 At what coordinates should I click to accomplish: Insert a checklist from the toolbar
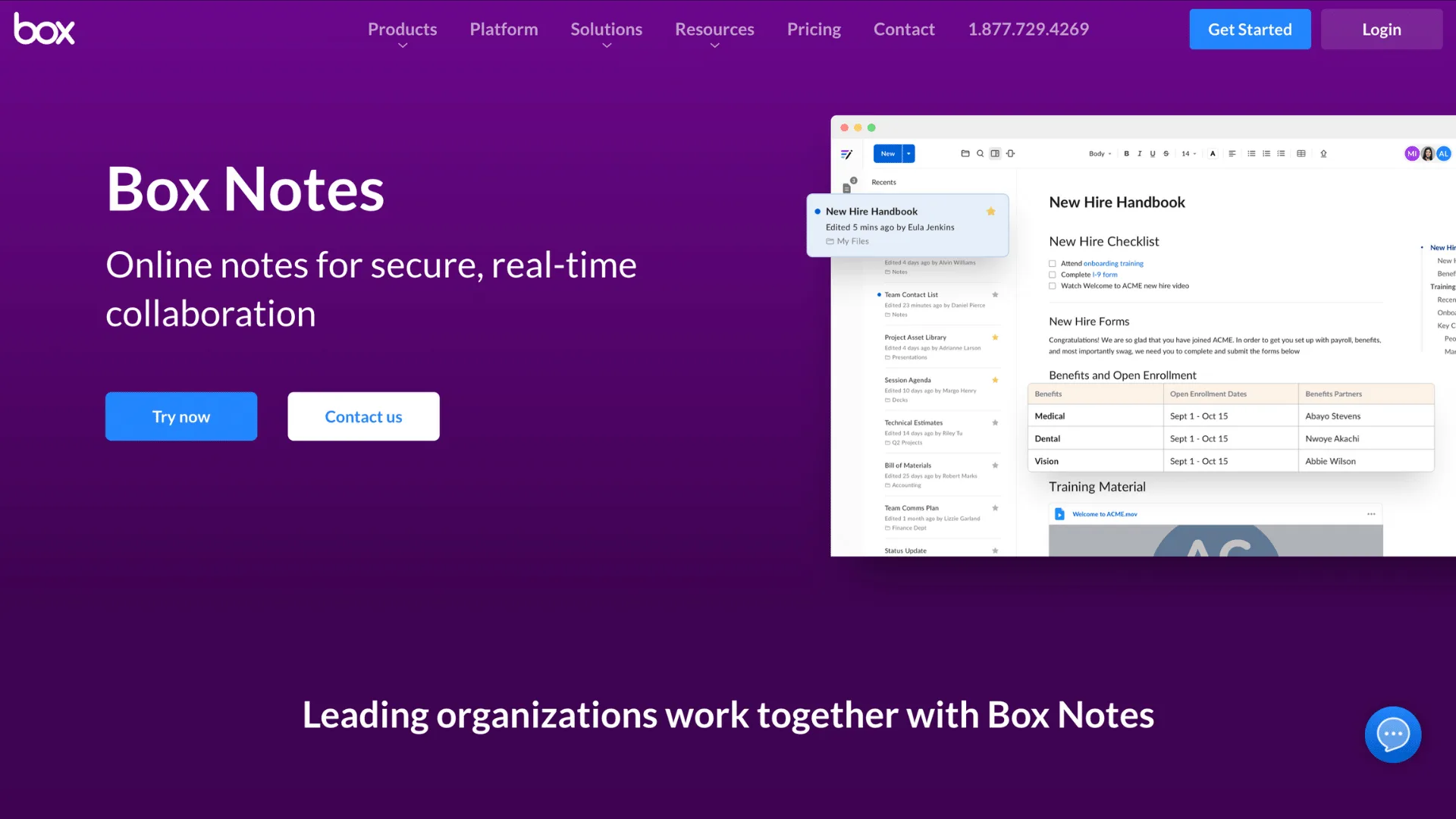tap(1281, 153)
